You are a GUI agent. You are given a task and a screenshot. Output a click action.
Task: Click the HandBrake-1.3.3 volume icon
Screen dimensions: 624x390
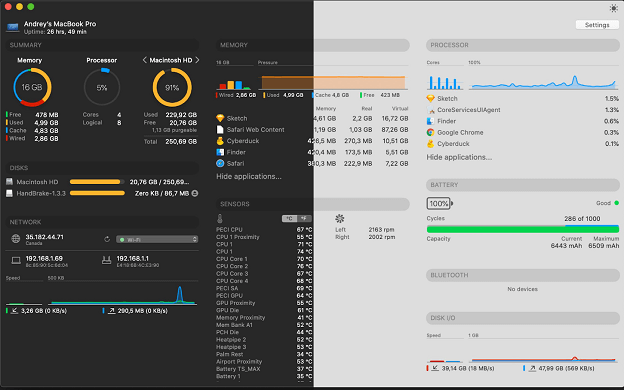coord(10,193)
